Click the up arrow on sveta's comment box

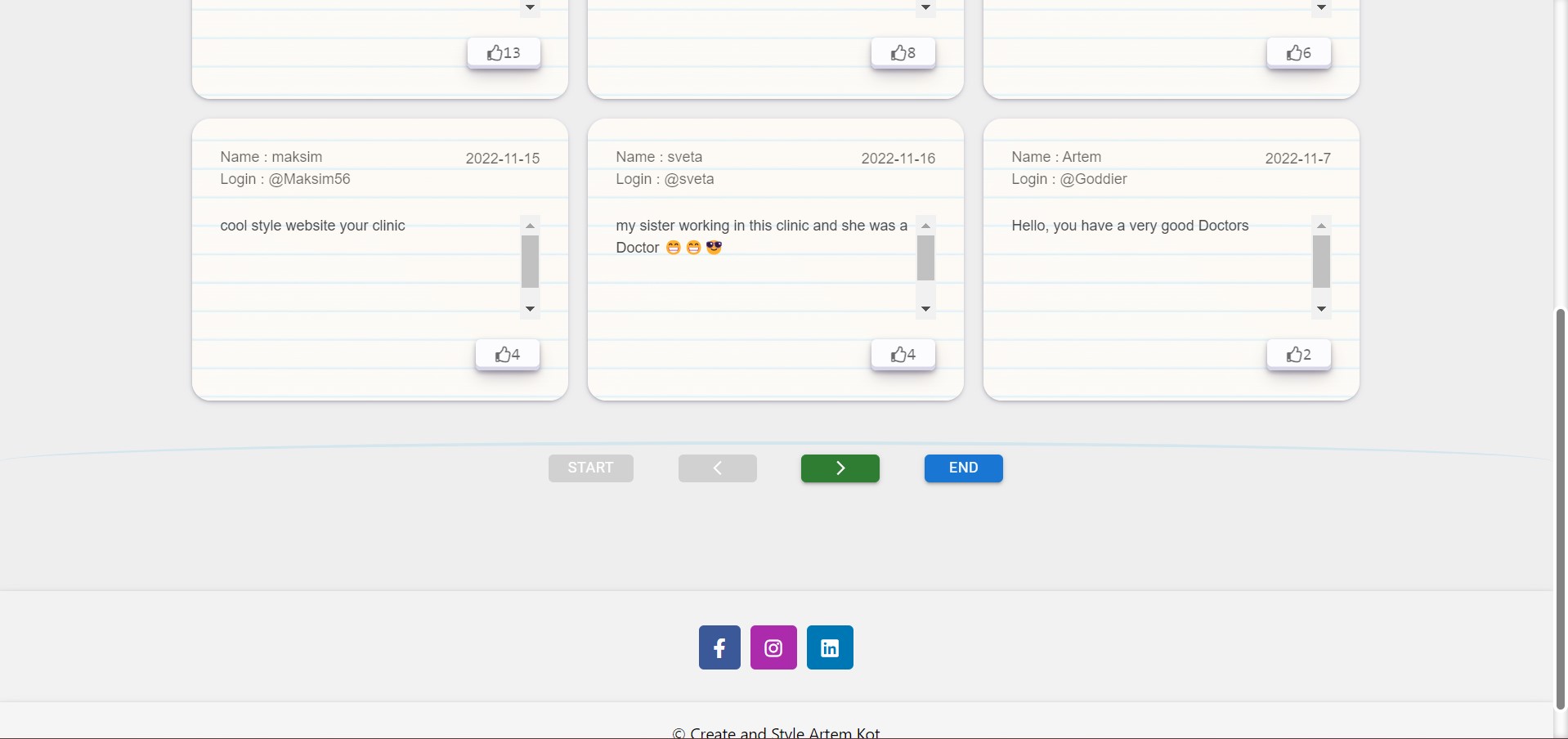925,226
